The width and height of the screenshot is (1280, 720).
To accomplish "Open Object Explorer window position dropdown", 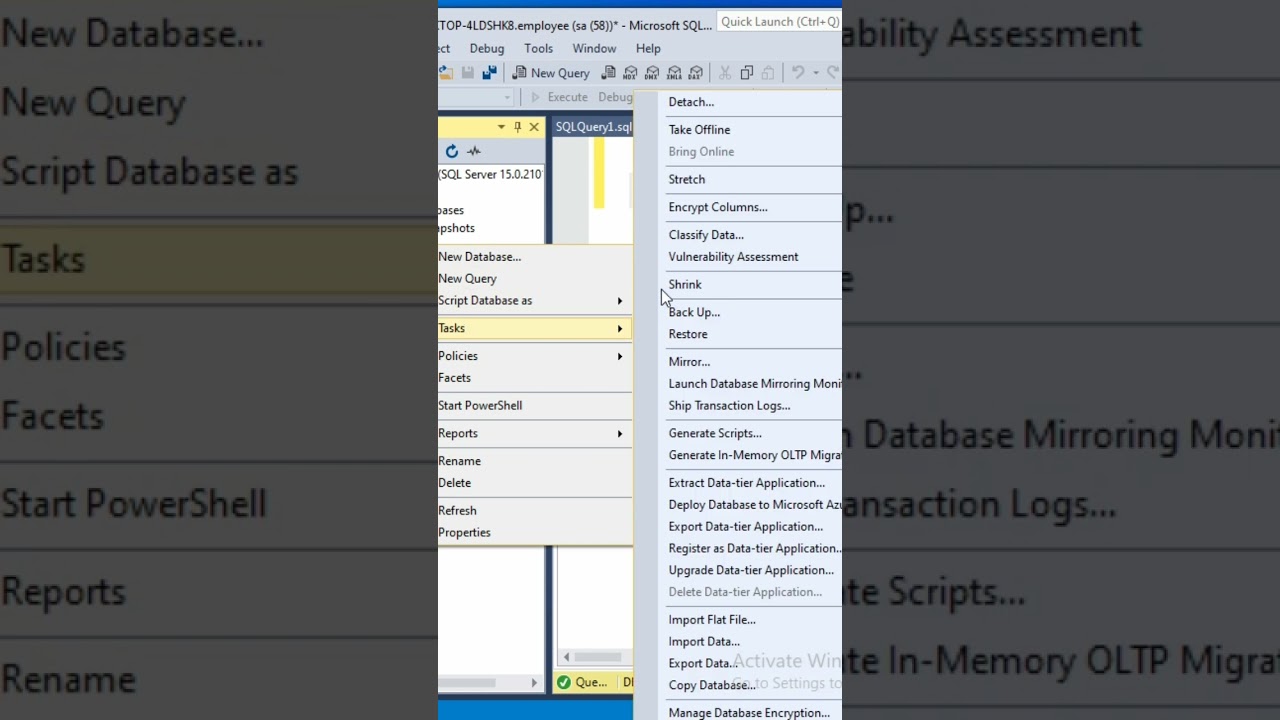I will pos(501,127).
